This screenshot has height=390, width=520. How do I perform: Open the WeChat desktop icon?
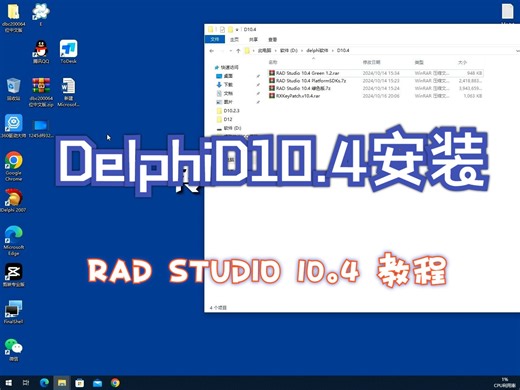pyautogui.click(x=14, y=350)
